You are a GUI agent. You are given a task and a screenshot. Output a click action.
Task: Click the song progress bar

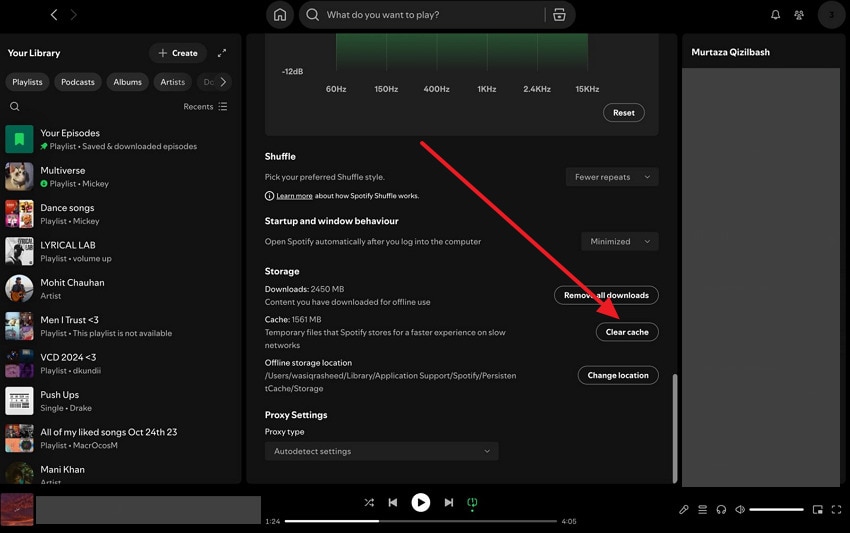click(421, 521)
